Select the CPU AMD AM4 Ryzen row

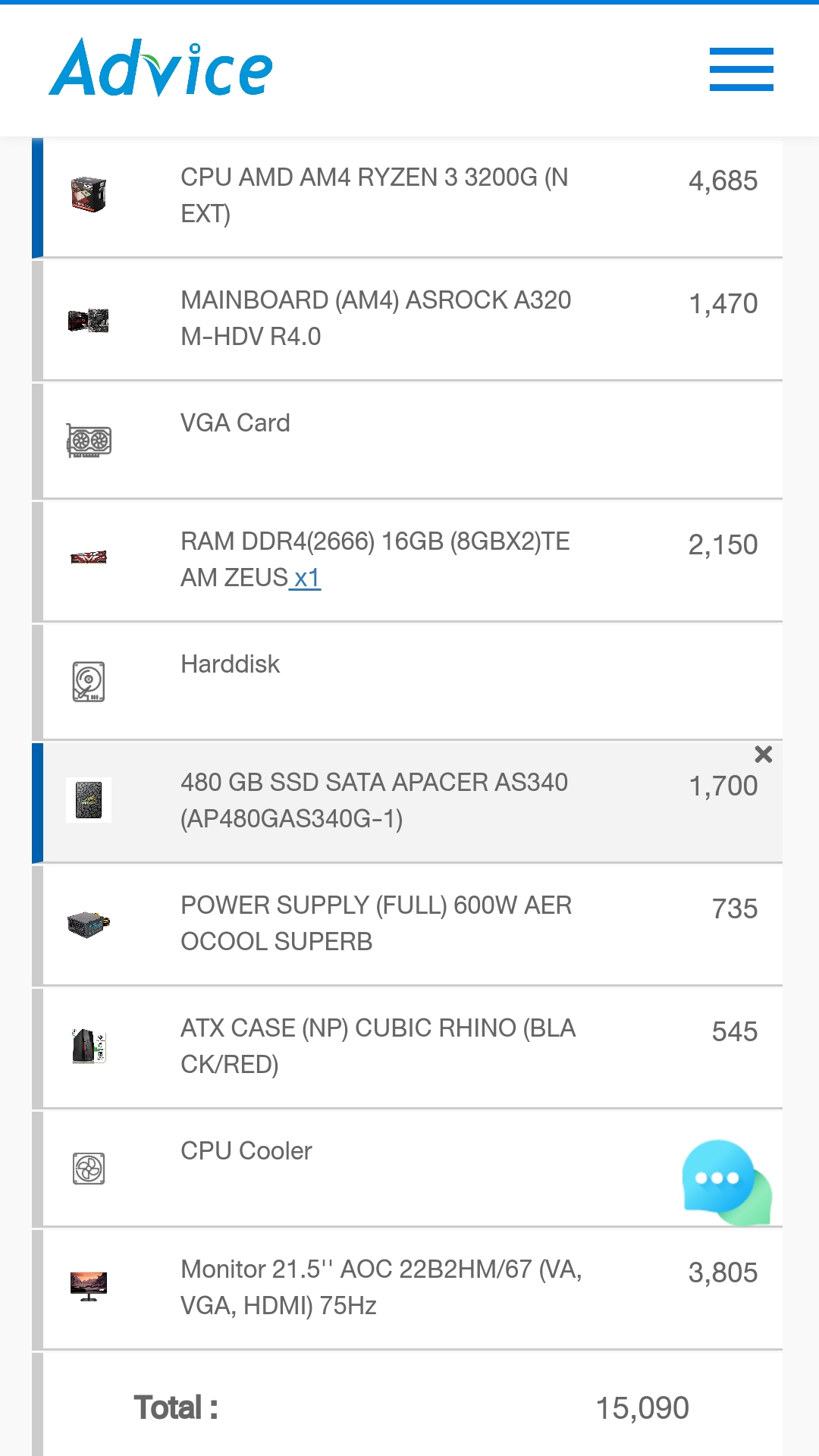pyautogui.click(x=407, y=197)
